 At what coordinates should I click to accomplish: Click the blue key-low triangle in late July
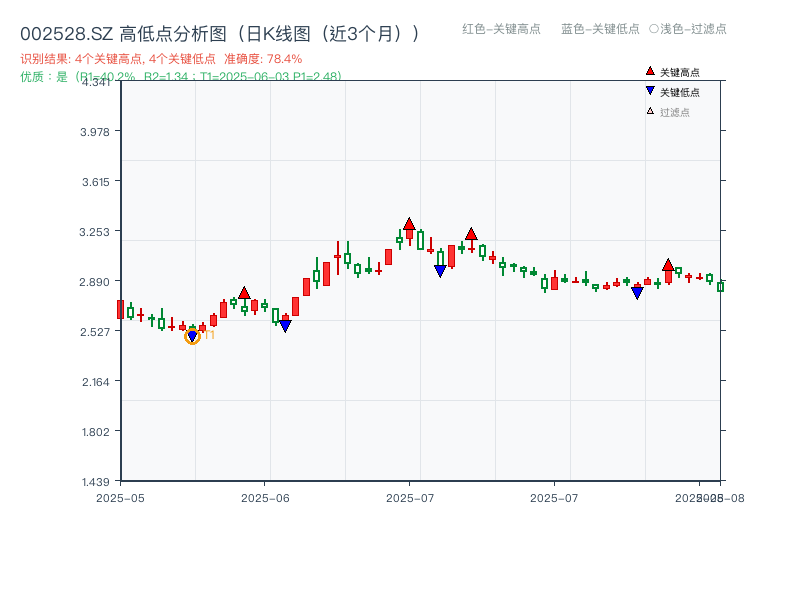point(637,291)
